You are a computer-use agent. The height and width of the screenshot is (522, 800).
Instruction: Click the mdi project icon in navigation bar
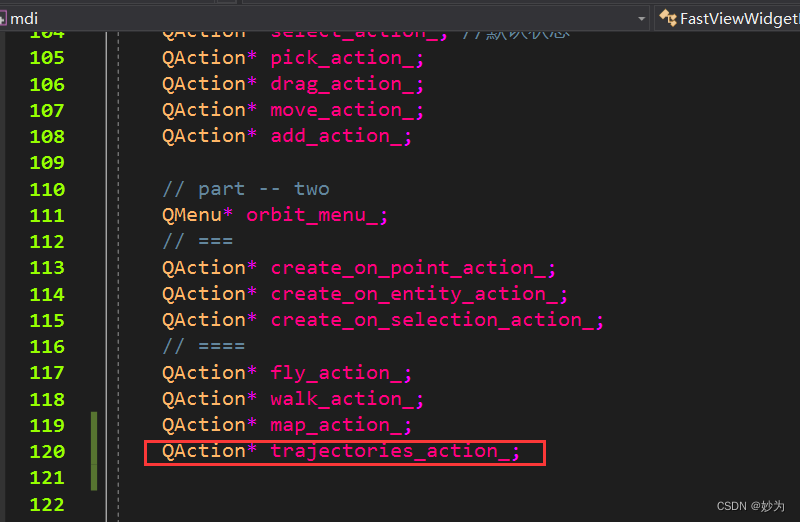click(x=3, y=19)
